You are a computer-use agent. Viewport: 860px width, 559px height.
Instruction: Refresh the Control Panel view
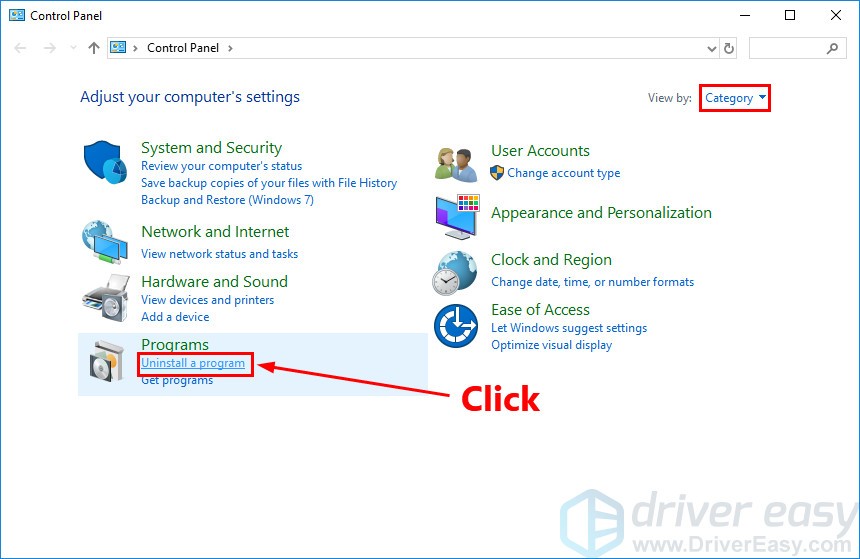(x=729, y=48)
